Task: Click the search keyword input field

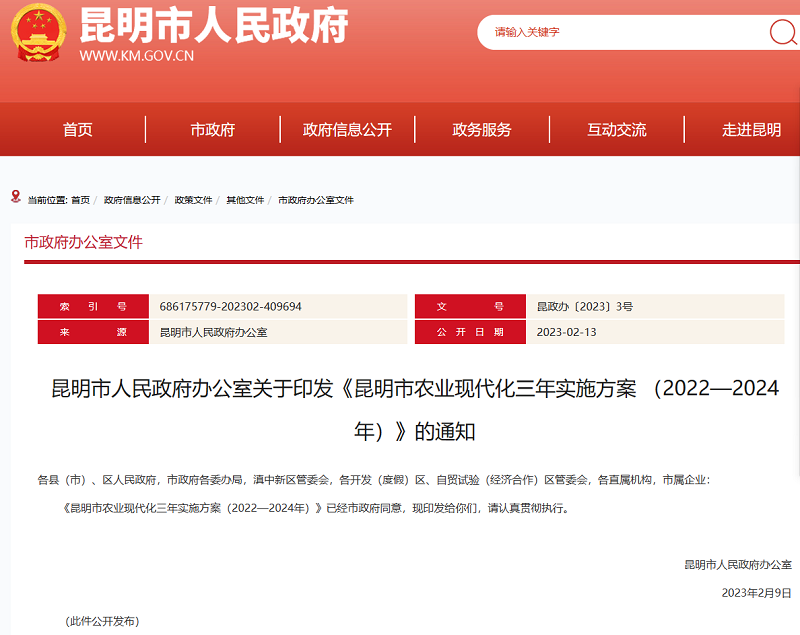Action: (625, 32)
